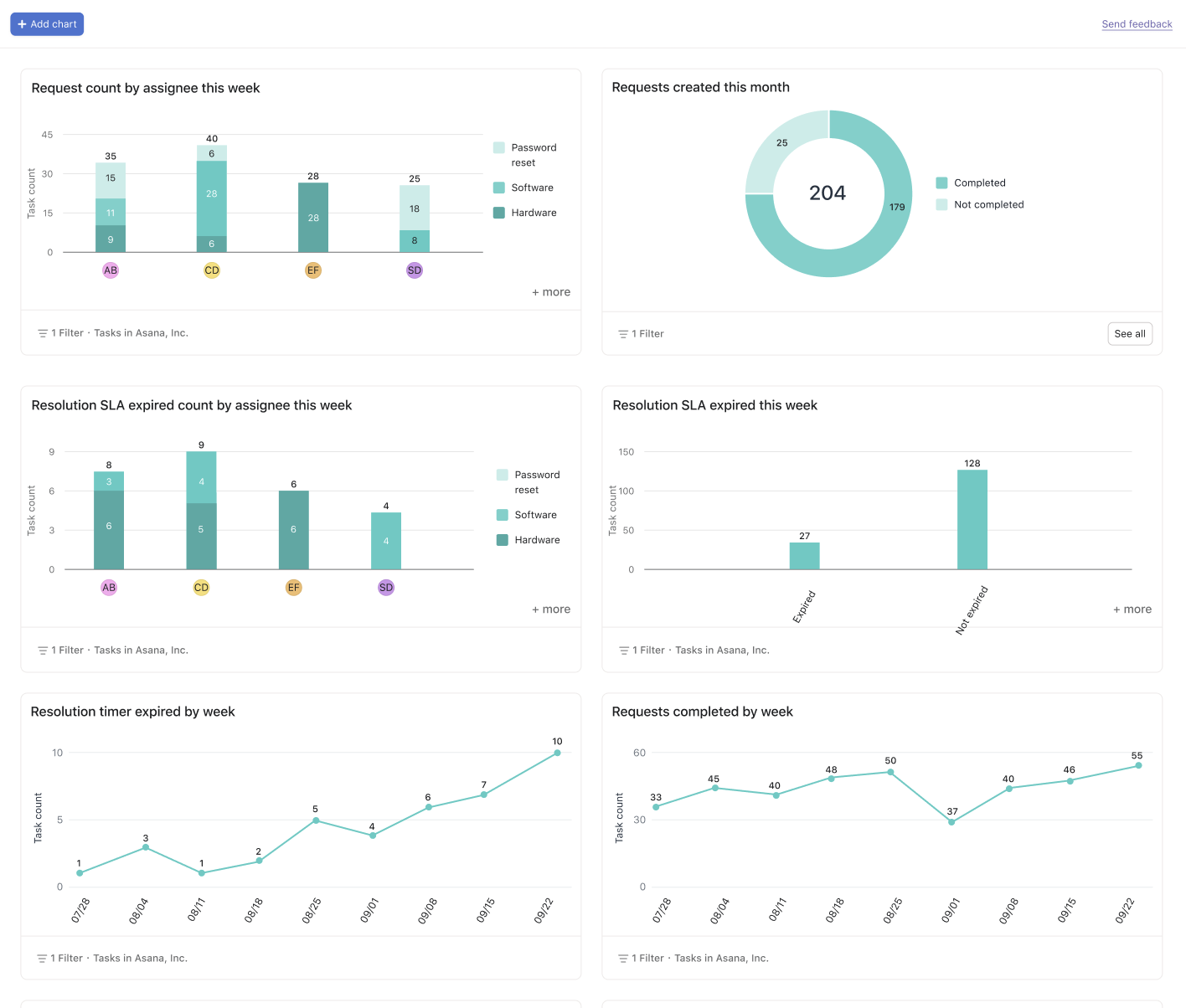Select CD's avatar below the stacked bar chart
This screenshot has width=1186, height=1008.
click(x=211, y=270)
